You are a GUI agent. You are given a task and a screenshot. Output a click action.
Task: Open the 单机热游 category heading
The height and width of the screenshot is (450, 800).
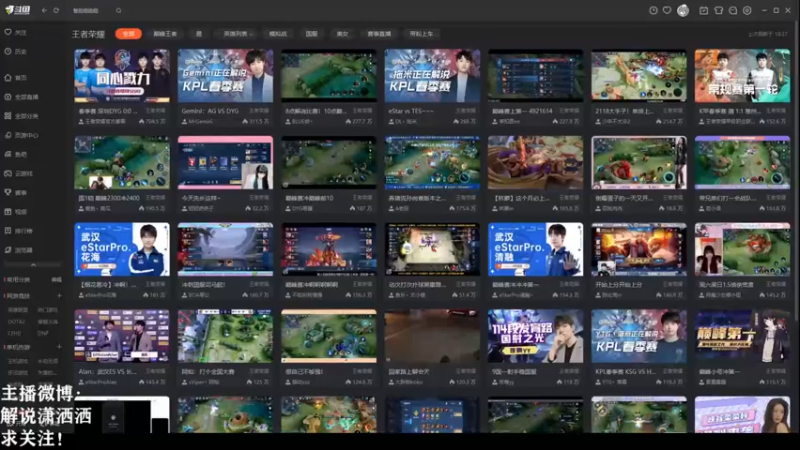click(18, 347)
